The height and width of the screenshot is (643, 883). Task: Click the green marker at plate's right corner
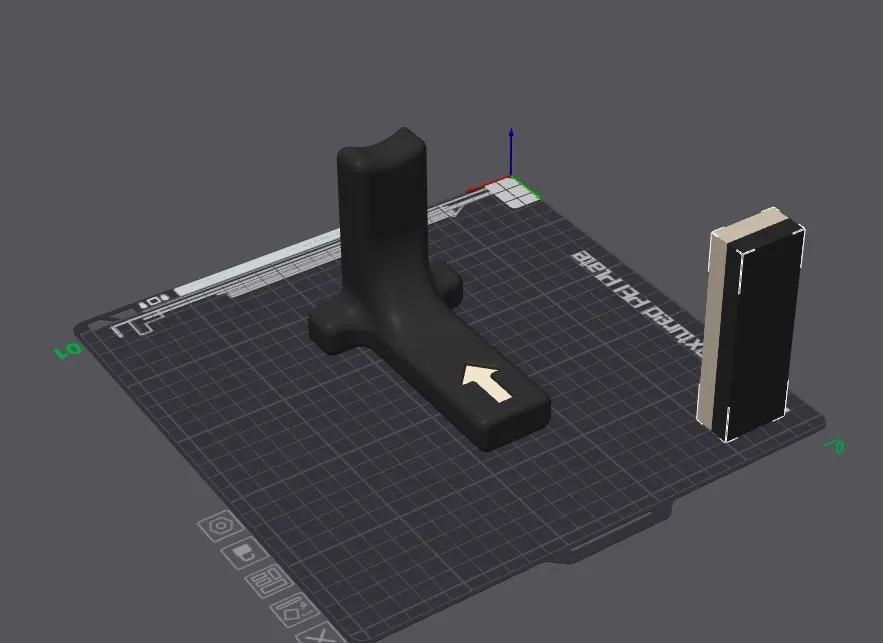click(x=835, y=446)
